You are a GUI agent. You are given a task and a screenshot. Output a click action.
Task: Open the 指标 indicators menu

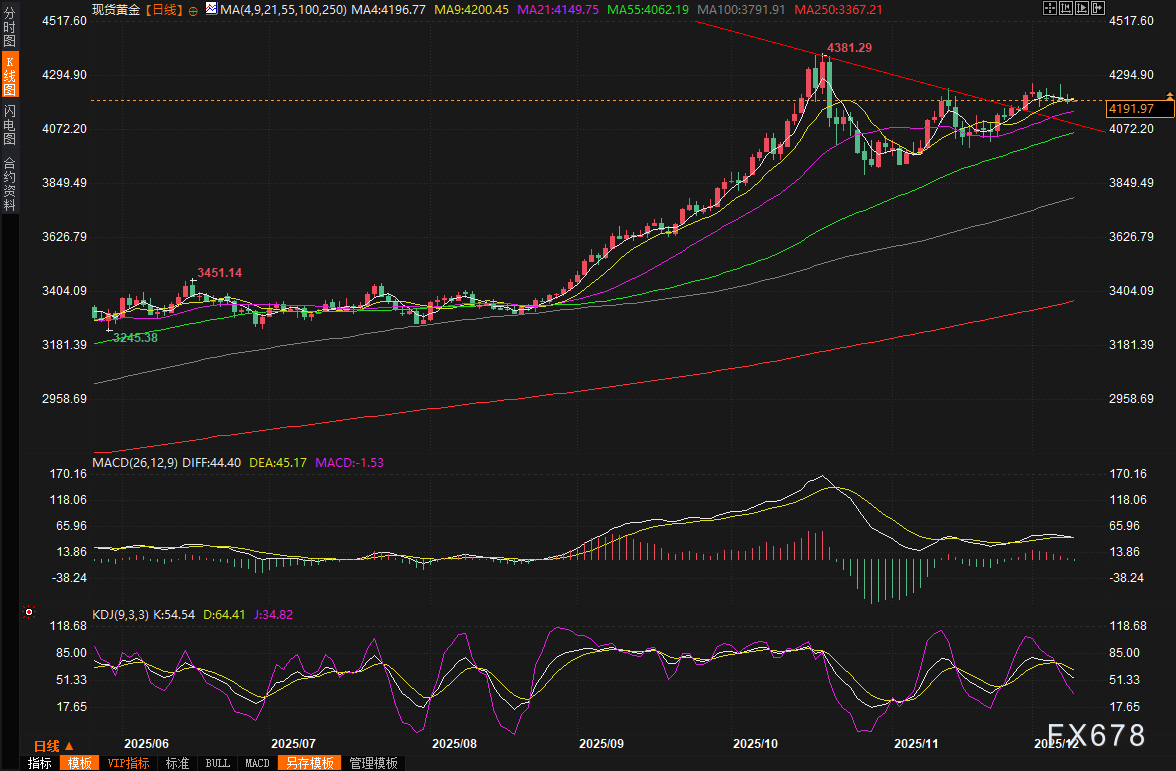pyautogui.click(x=40, y=763)
